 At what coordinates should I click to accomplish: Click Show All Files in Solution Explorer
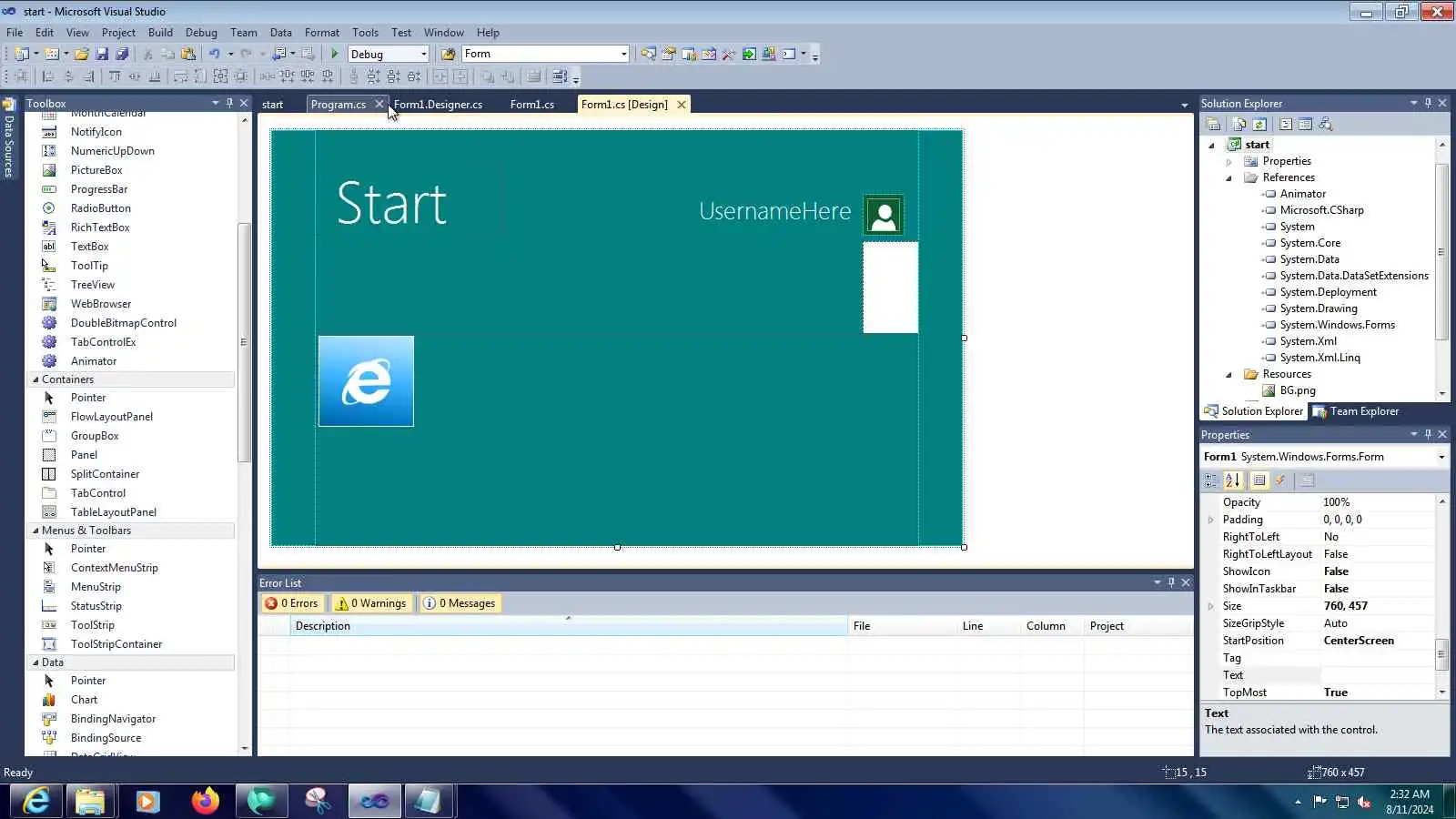coord(1239,125)
